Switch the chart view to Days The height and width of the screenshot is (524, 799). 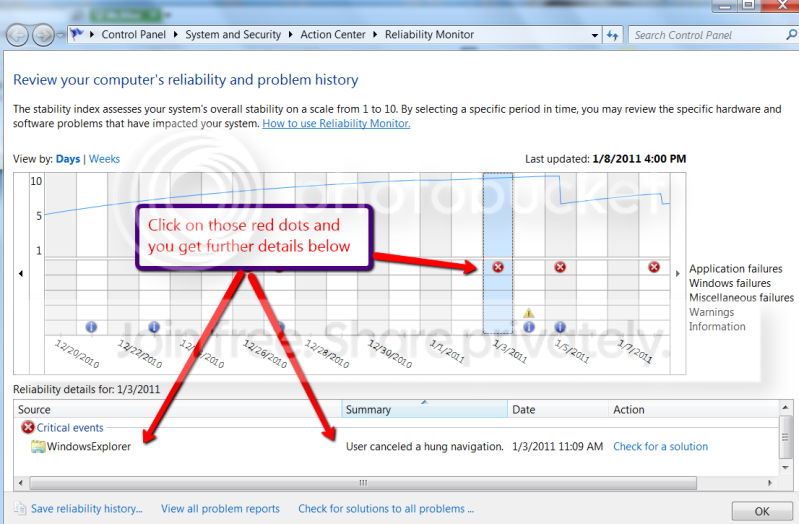point(68,159)
